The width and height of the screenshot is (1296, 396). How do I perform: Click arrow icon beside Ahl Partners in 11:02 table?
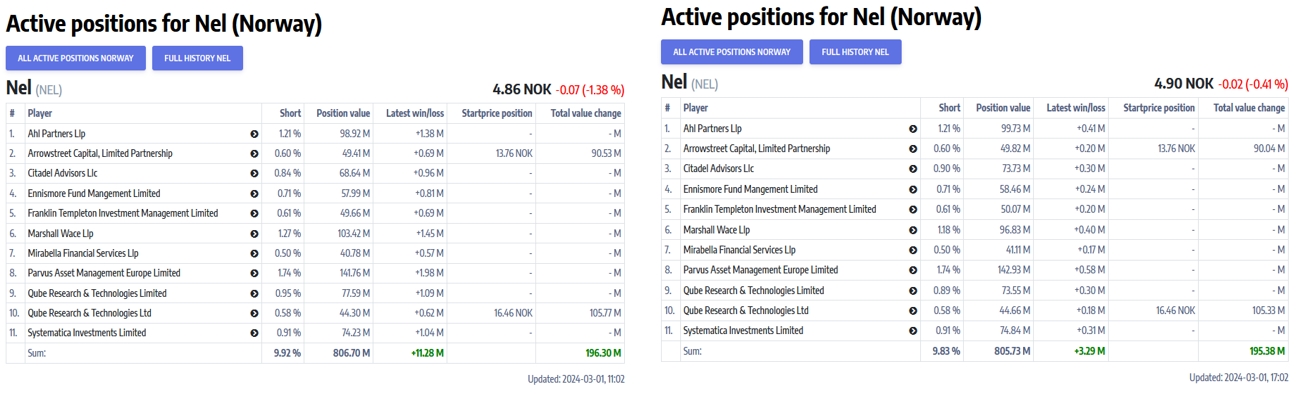tap(254, 133)
